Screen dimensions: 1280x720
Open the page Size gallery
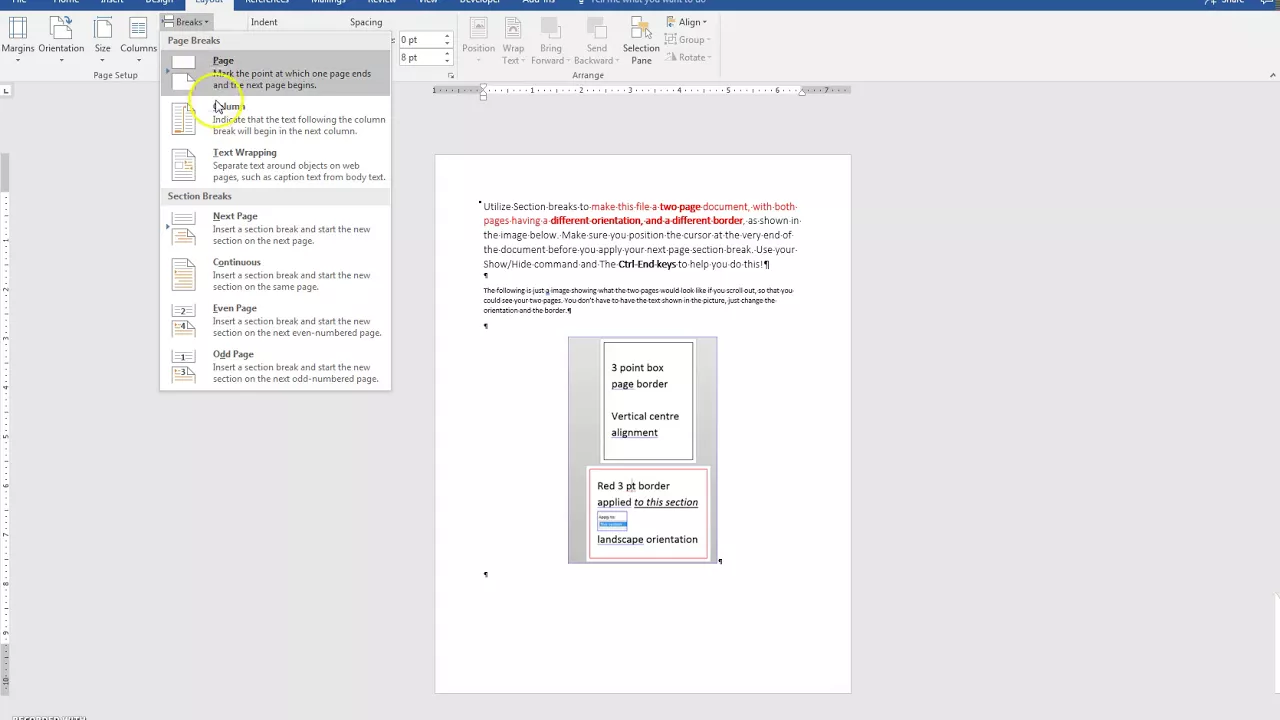click(x=103, y=40)
